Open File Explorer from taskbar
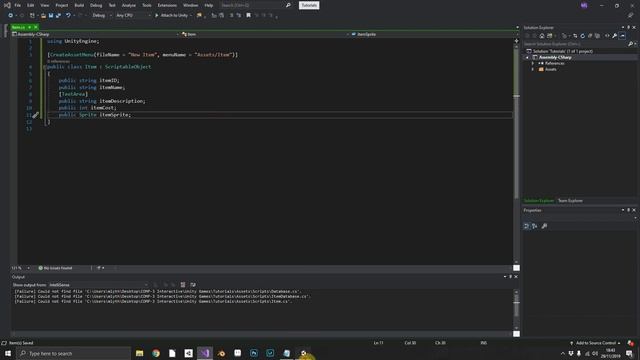Screen dimensions: 640x360 click(140, 353)
